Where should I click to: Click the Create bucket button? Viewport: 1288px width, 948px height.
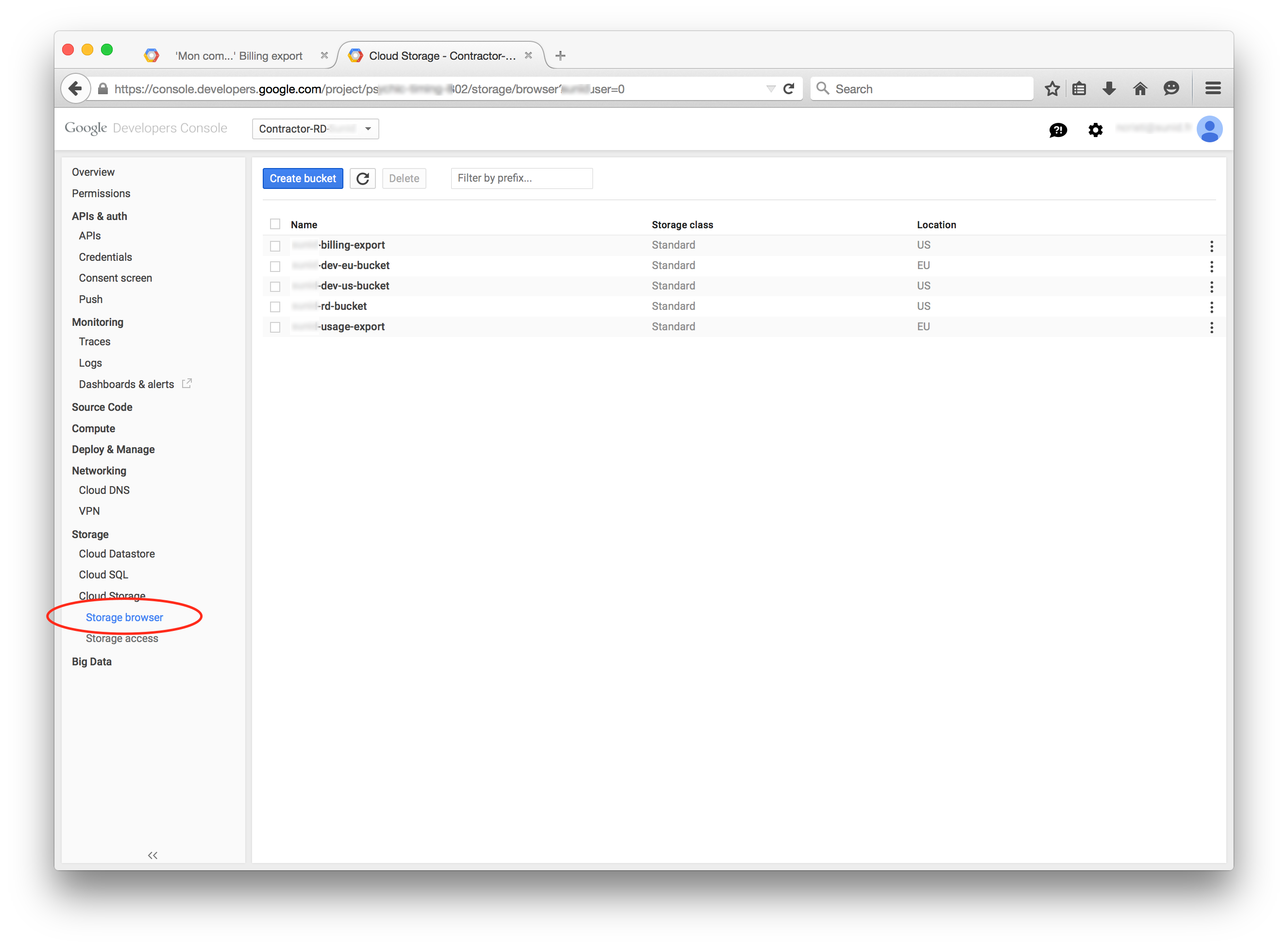pos(303,178)
